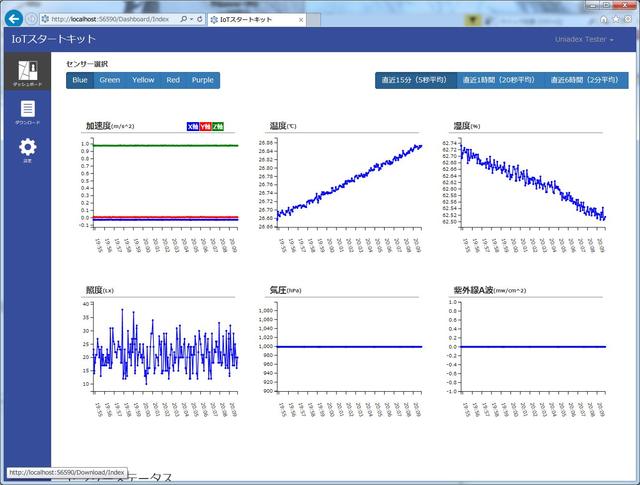Click the flat UV-A line at 0.0
This screenshot has height=485, width=640.
click(533, 347)
